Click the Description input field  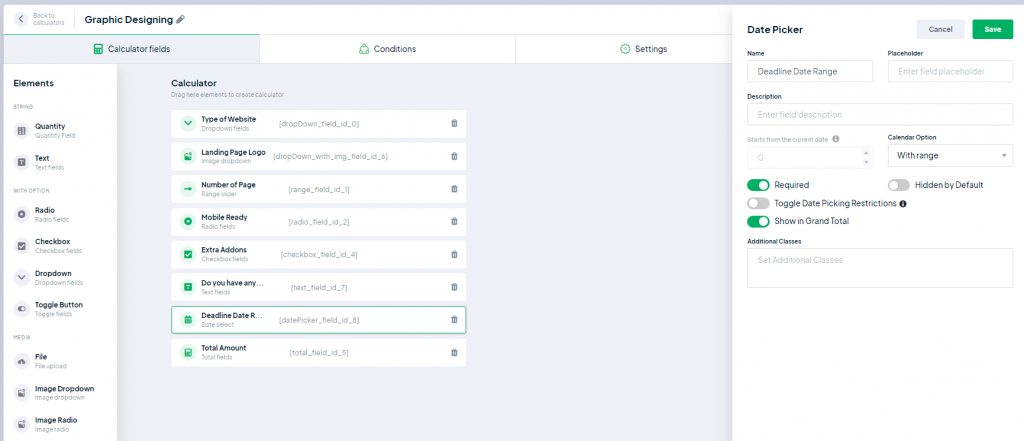pos(880,114)
